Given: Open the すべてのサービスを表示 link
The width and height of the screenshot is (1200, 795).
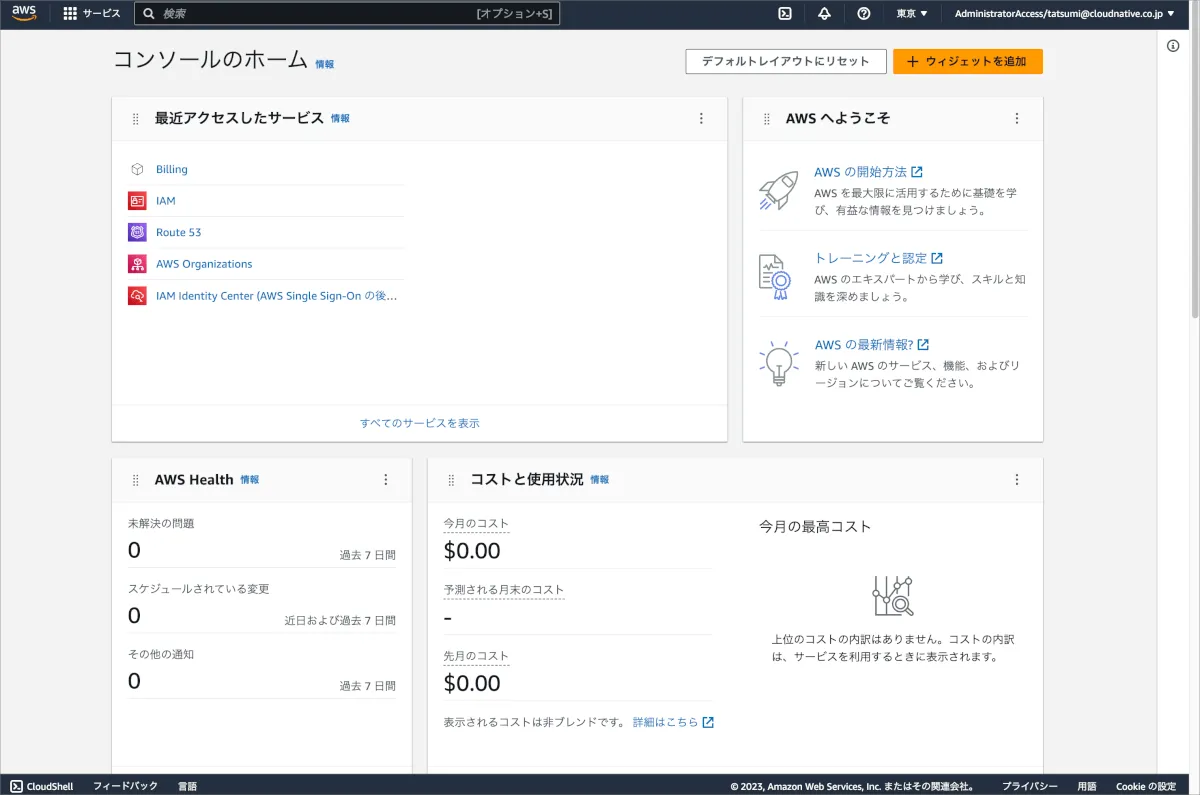Looking at the screenshot, I should click(419, 423).
